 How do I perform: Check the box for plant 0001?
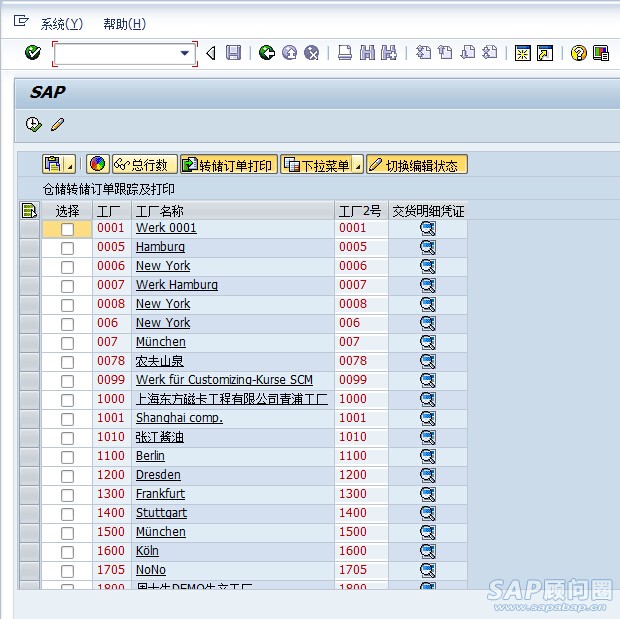[x=67, y=229]
